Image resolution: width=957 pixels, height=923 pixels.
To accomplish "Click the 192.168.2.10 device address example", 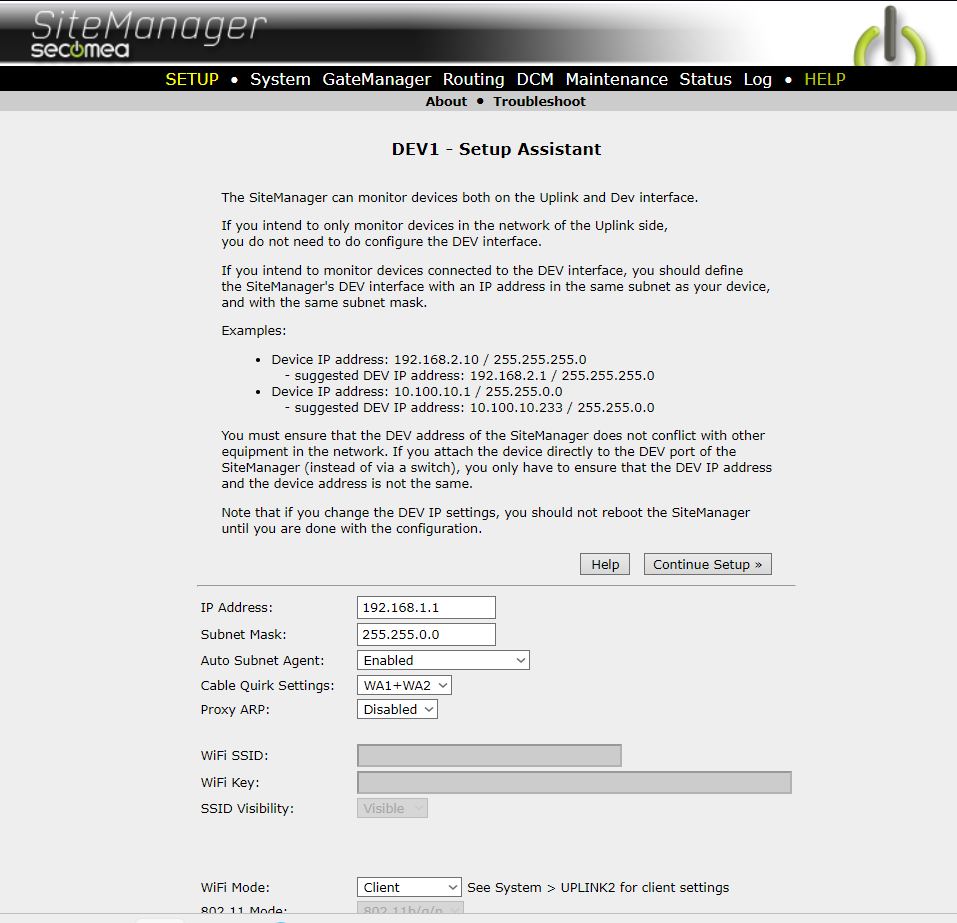I will click(429, 360).
